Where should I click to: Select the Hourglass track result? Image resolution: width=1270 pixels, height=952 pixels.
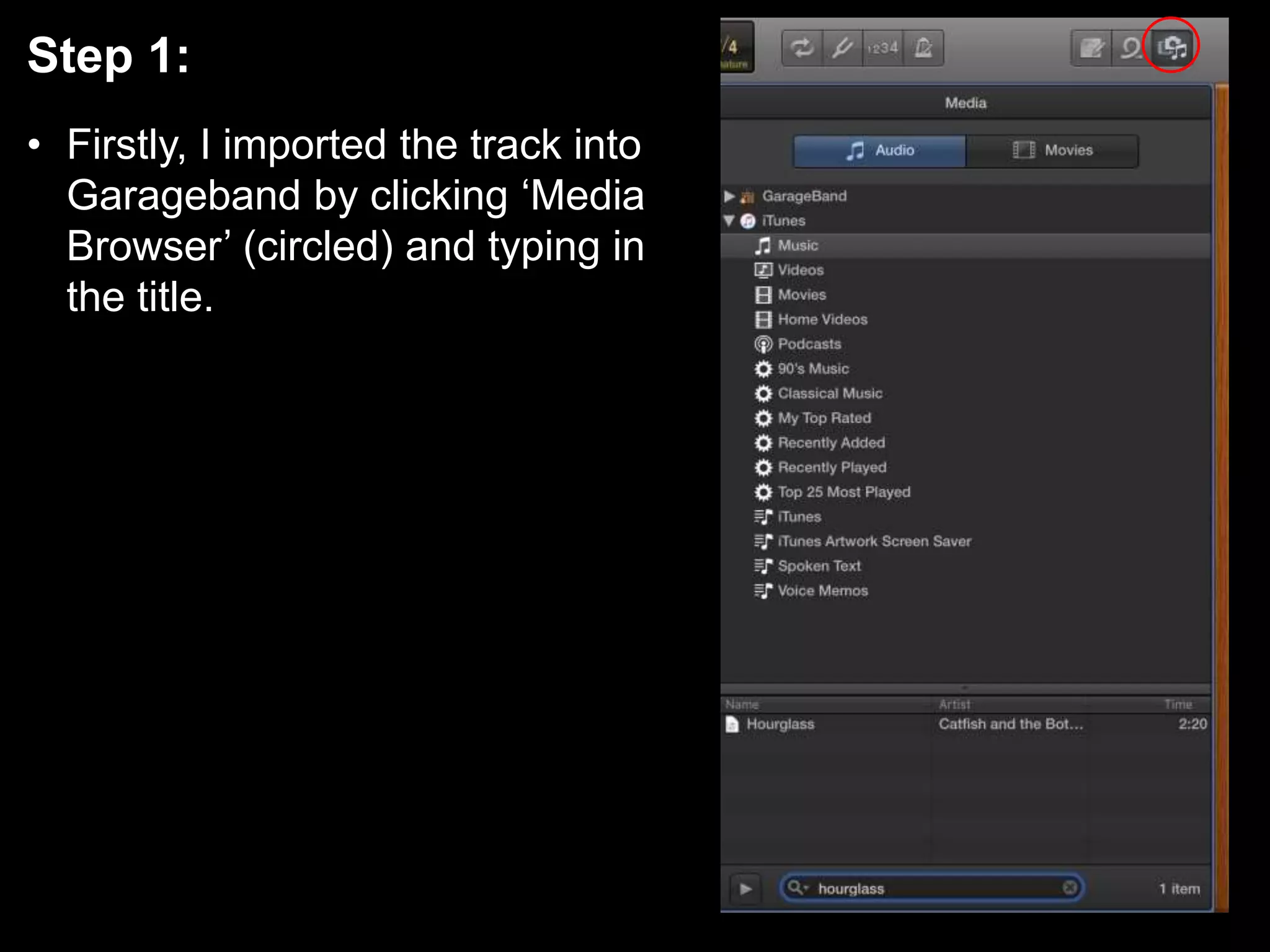(x=966, y=724)
